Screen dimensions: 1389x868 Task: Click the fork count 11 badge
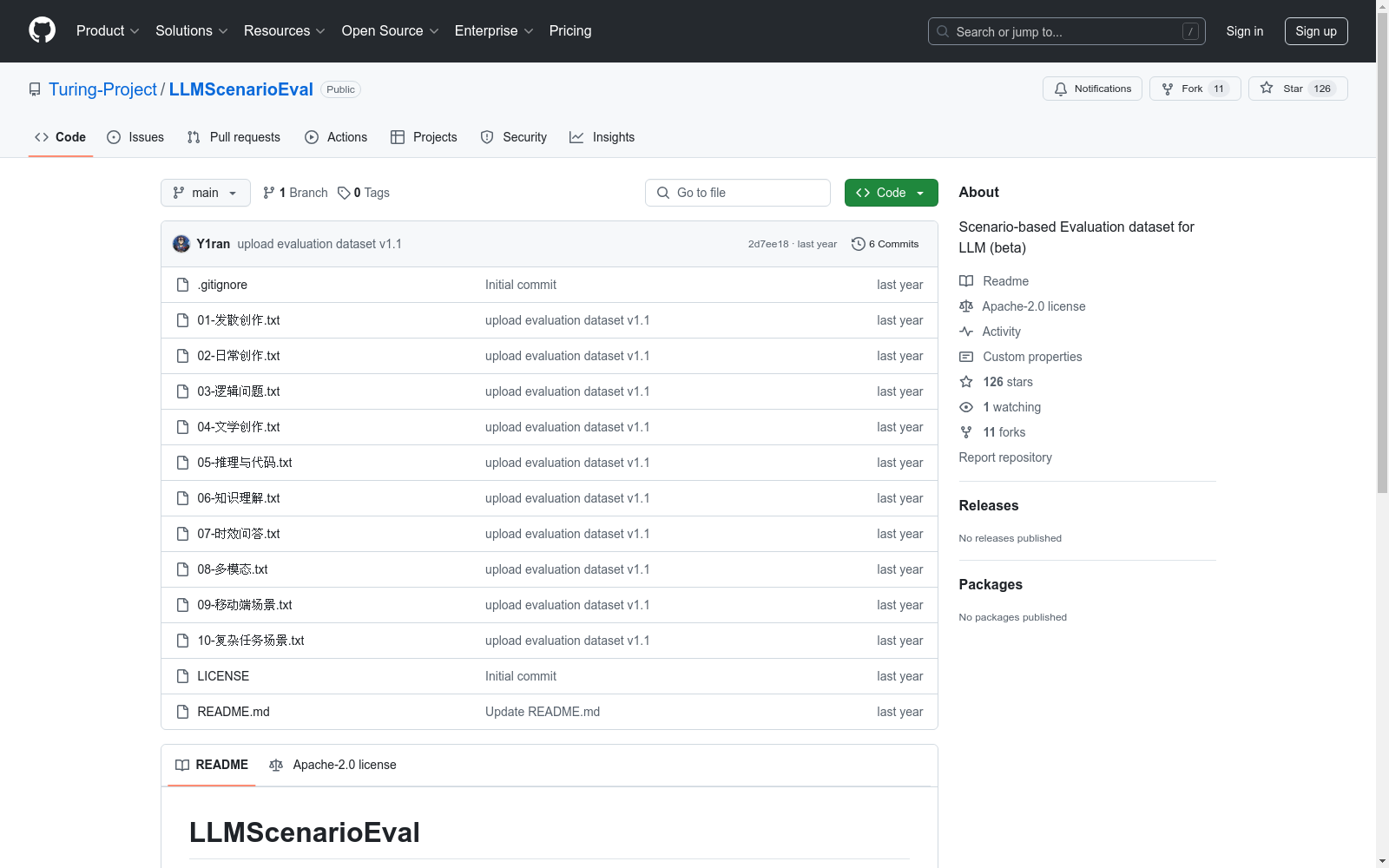coord(1219,89)
